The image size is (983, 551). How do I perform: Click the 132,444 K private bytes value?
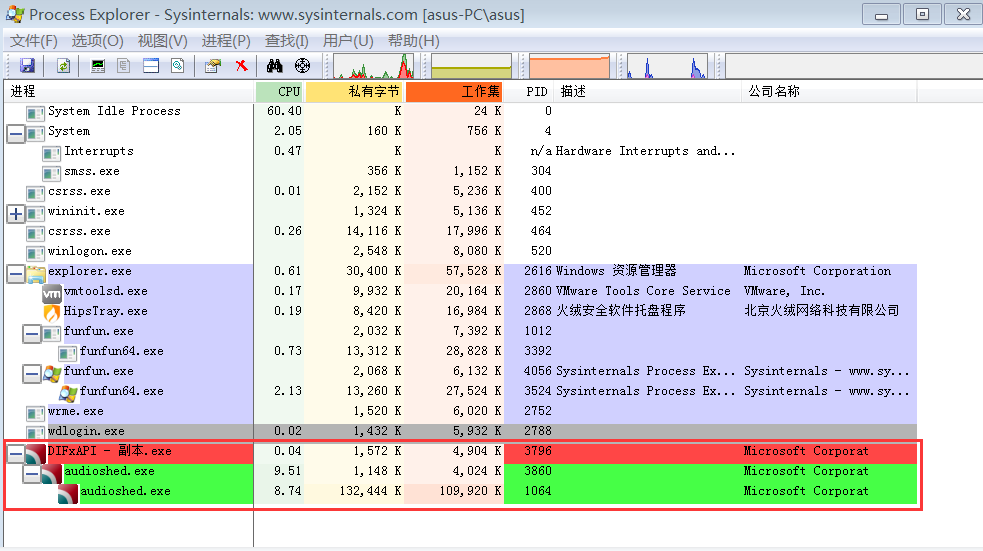click(370, 491)
